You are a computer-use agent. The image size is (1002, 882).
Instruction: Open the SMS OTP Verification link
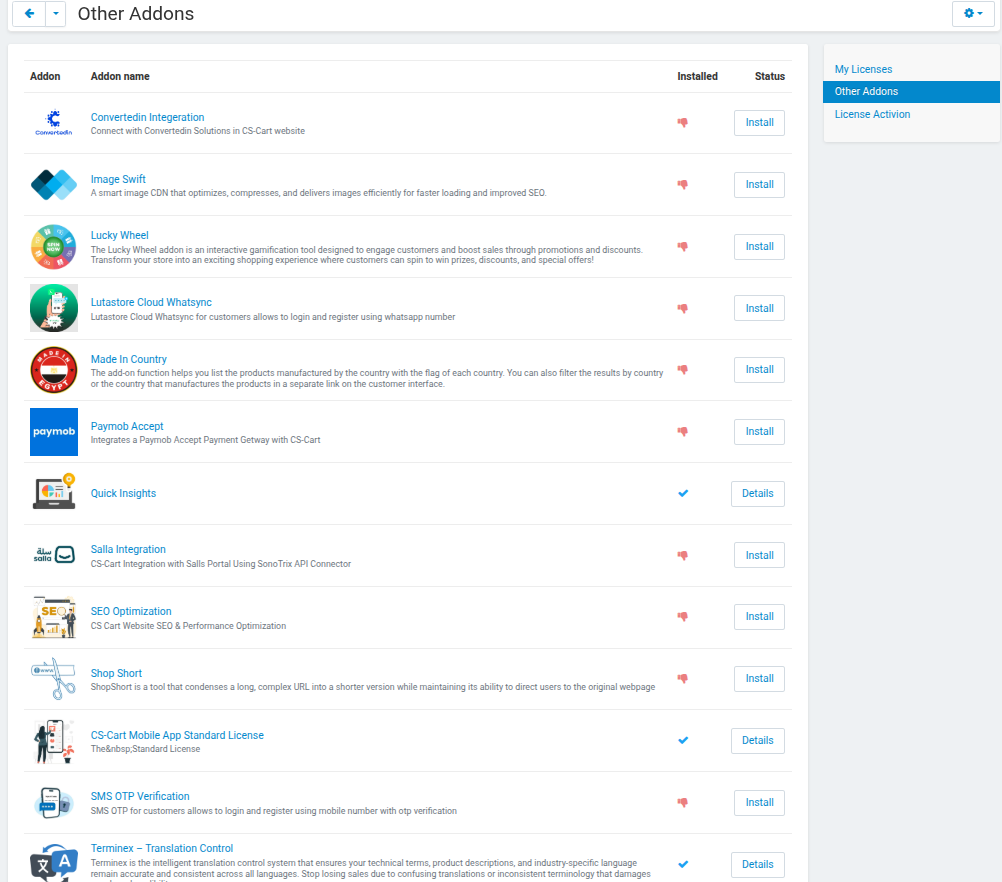140,797
